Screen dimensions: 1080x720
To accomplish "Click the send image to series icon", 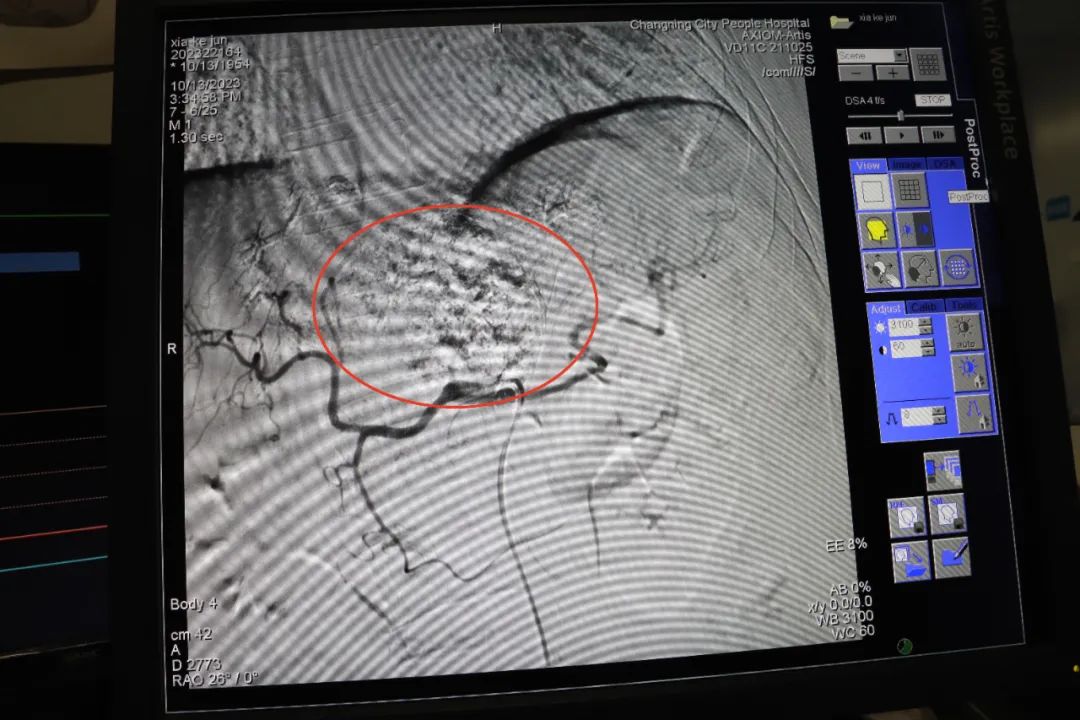I will tap(942, 471).
